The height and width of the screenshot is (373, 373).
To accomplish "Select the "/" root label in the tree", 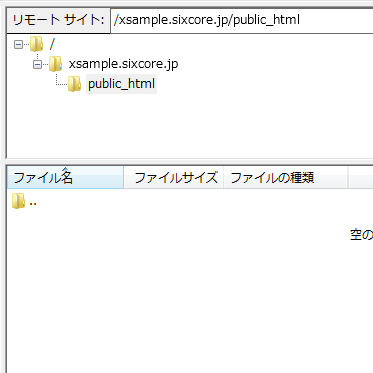I will pos(52,44).
